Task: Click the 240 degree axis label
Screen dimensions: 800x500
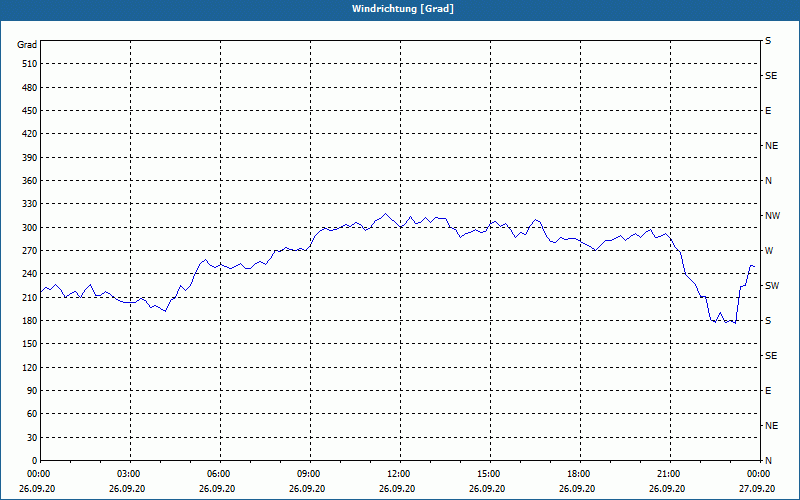Action: coord(30,274)
